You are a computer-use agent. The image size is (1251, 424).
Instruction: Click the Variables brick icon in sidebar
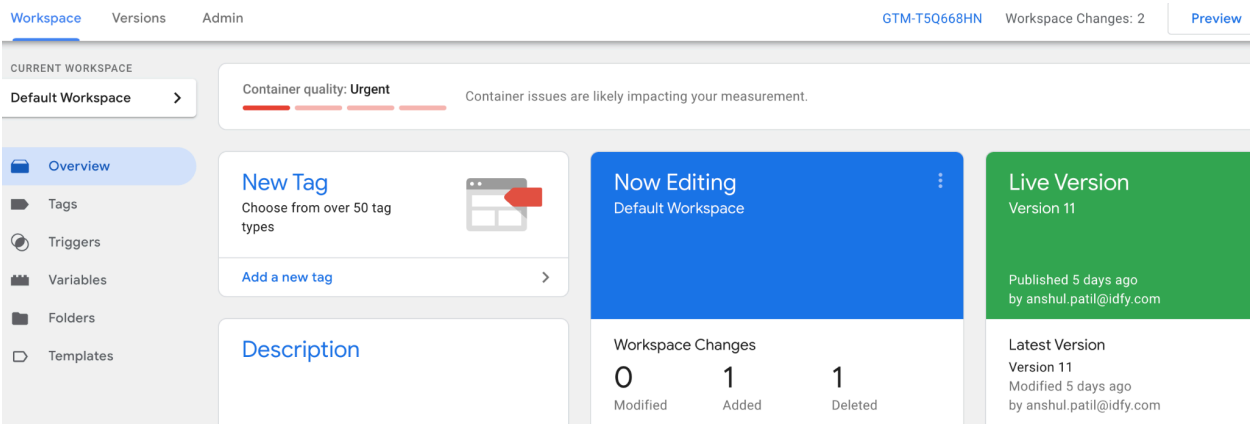(x=20, y=281)
